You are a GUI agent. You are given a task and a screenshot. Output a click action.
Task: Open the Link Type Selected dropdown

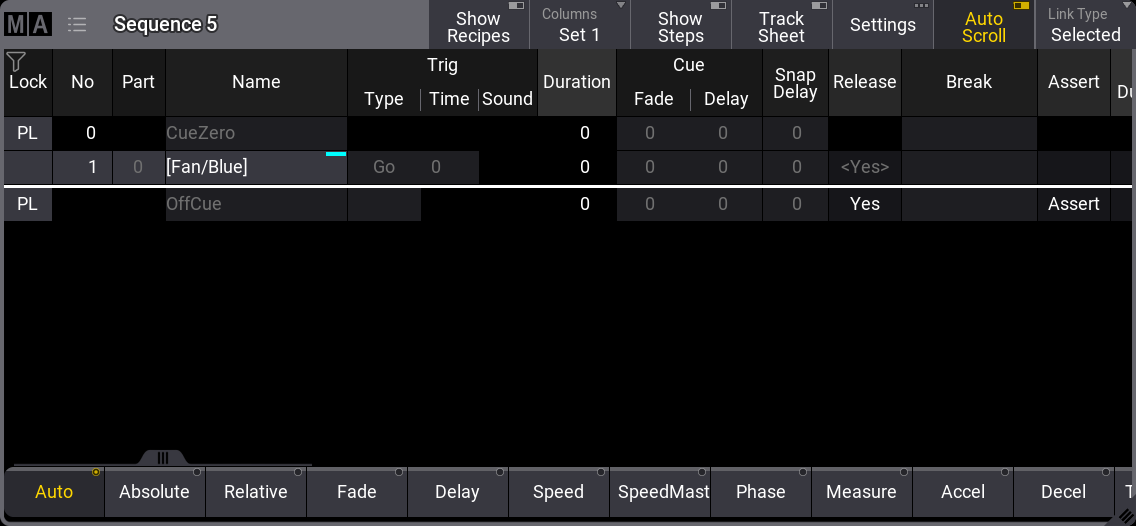[1085, 26]
